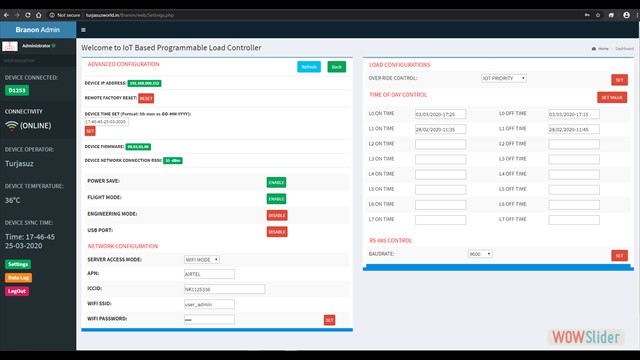Click the D1253 connected device badge
Screen dimensions: 640x360
point(17,90)
